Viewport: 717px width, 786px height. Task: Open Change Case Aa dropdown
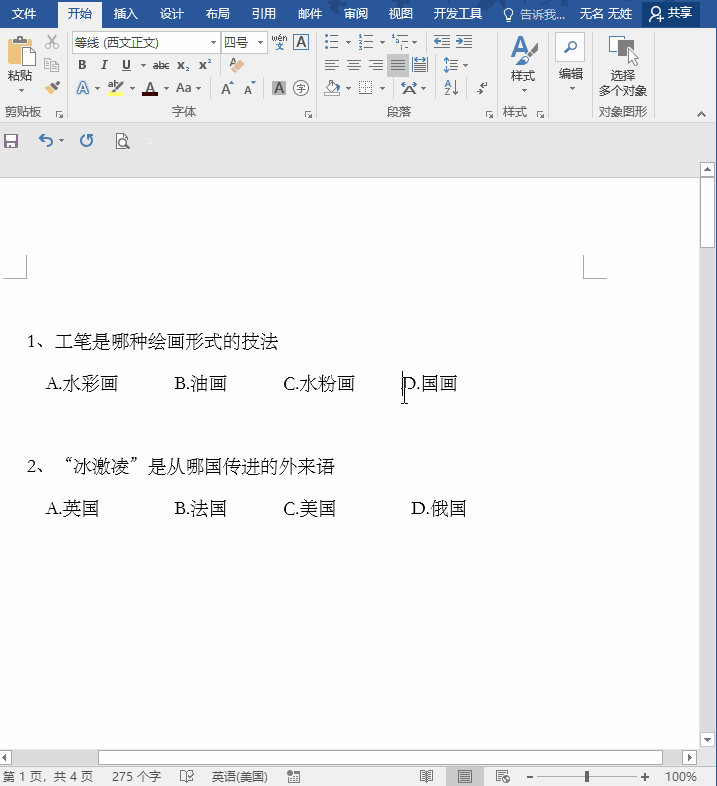[188, 88]
